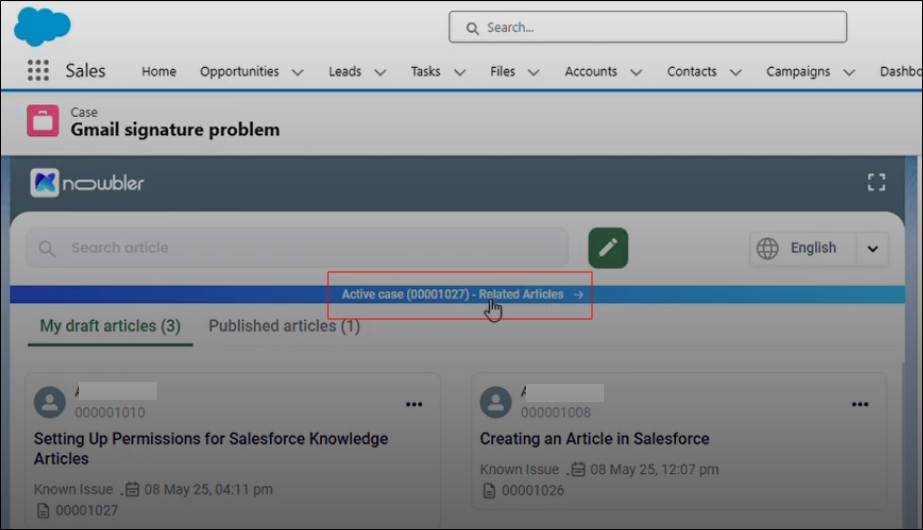Open the Opportunities tab
This screenshot has width=923, height=530.
(x=239, y=71)
